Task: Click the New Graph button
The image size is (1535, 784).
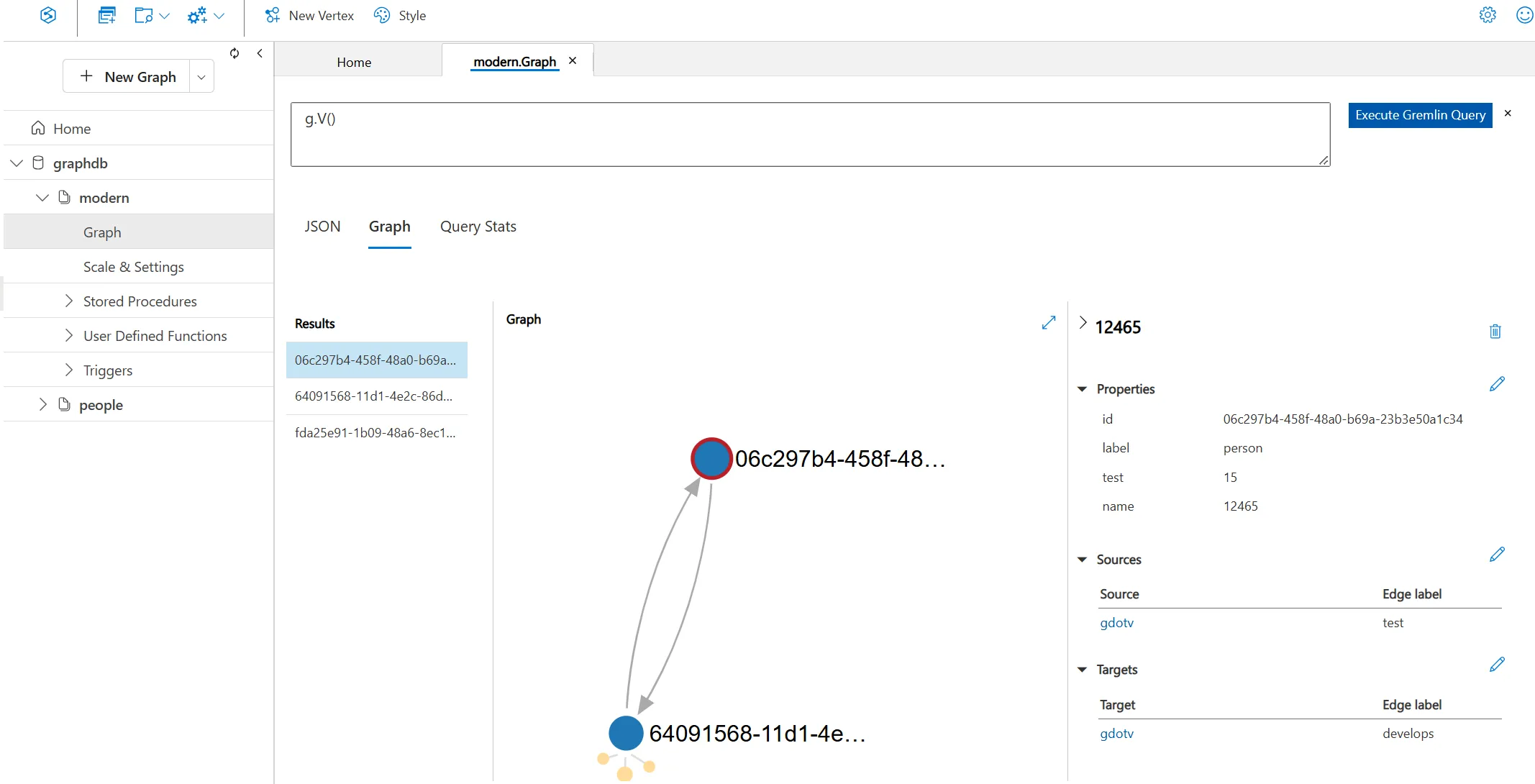Action: coord(127,76)
